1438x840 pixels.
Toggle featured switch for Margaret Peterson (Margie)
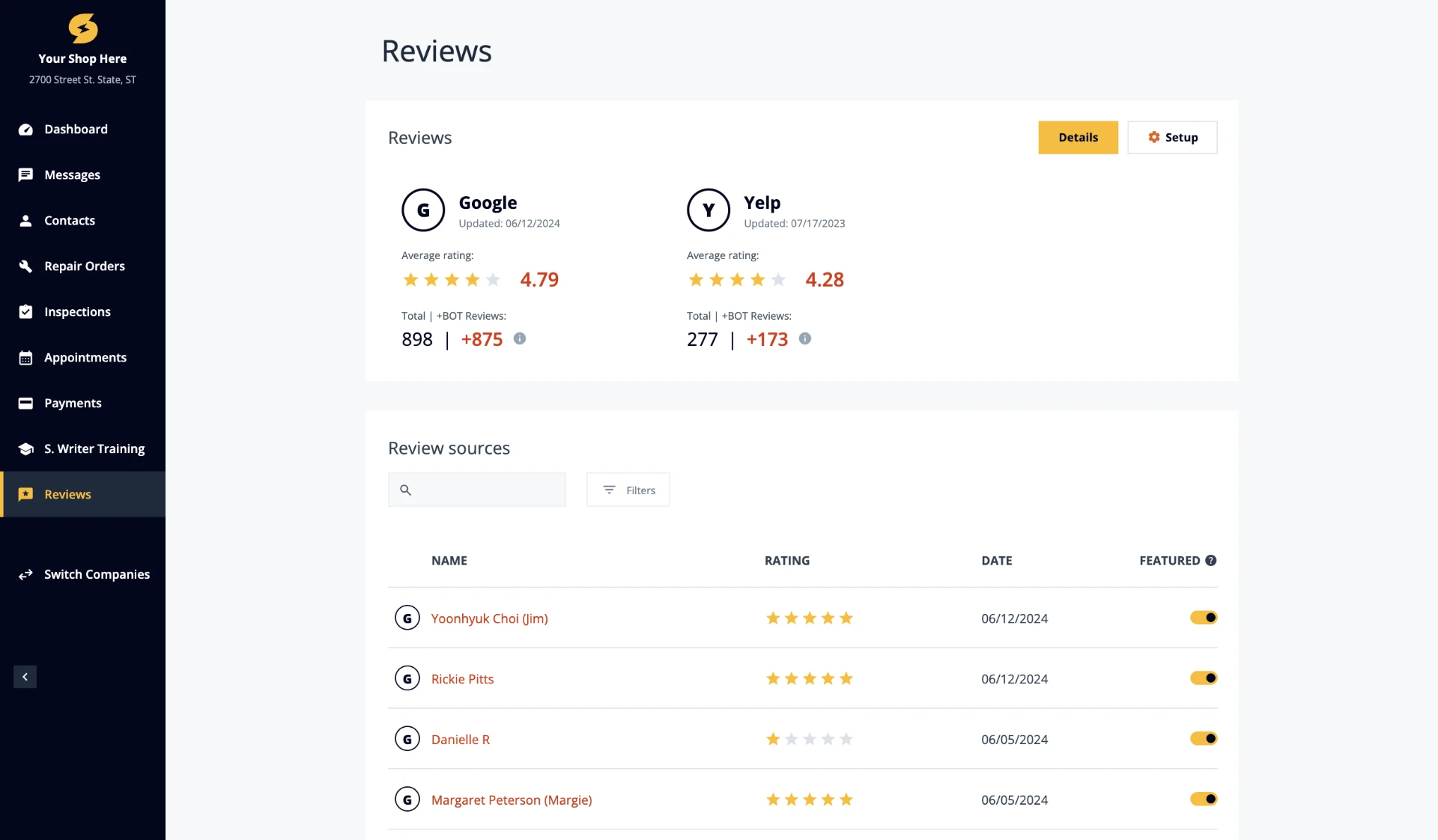(1204, 800)
